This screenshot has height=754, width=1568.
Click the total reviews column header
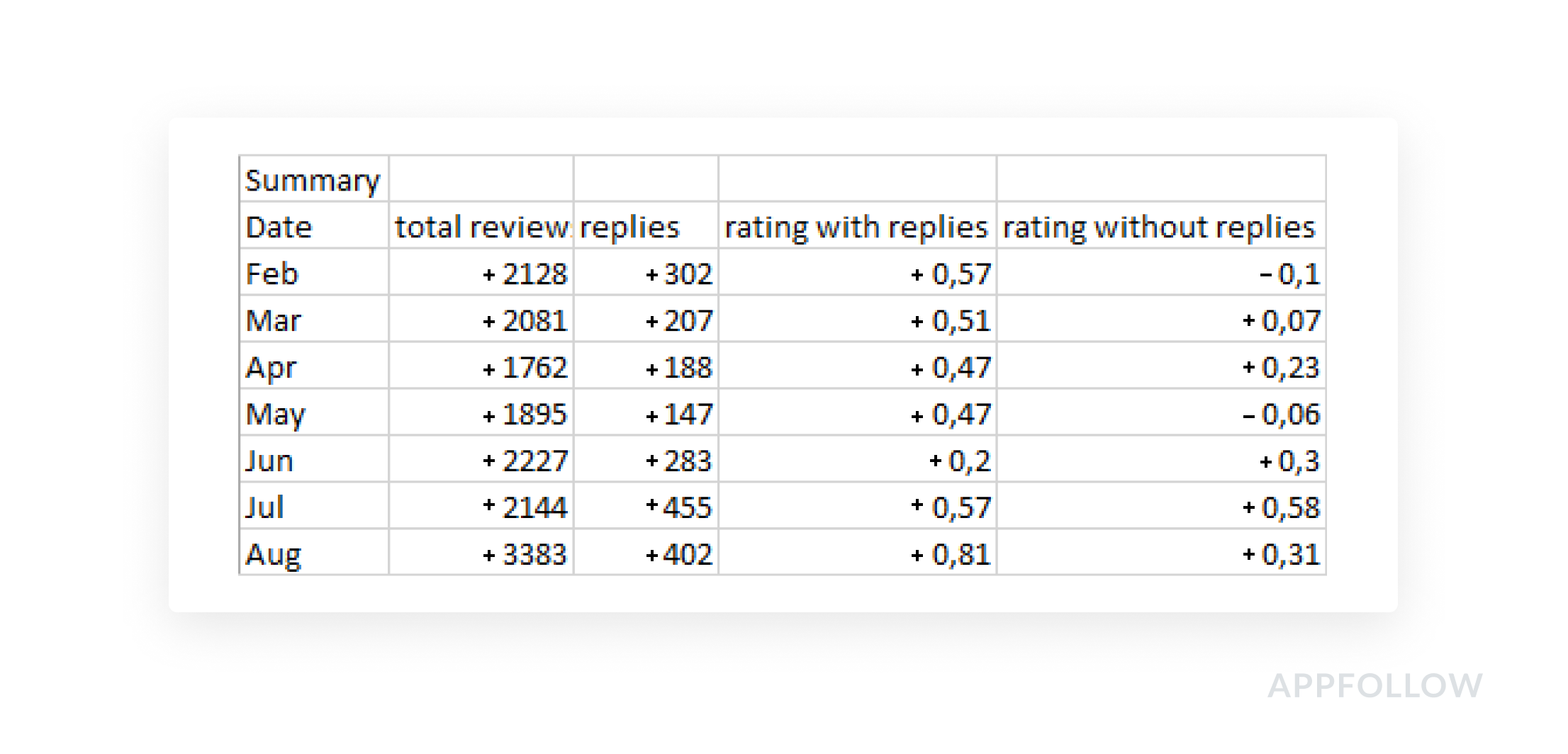click(482, 227)
